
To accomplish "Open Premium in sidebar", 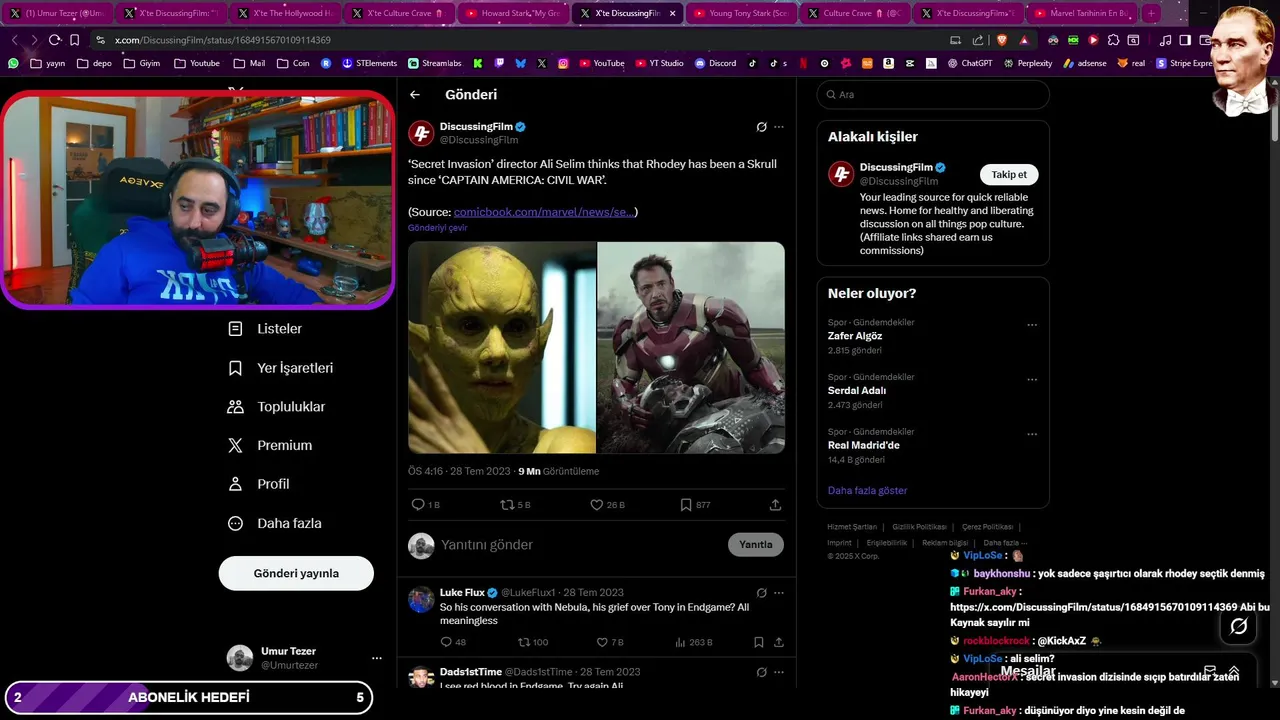I will 270,446.
